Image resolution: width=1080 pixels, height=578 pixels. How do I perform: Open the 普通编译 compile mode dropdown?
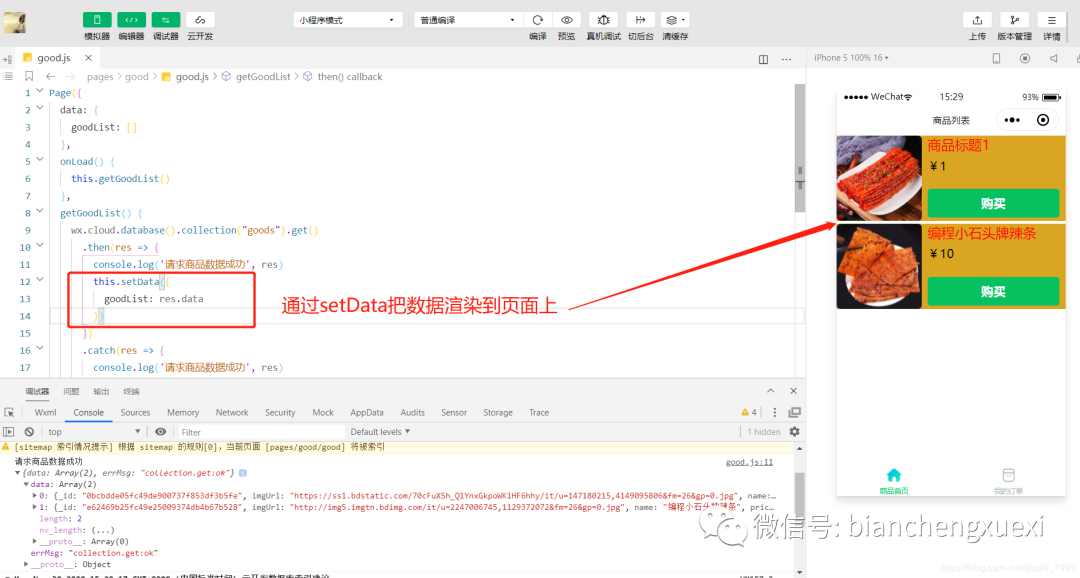(467, 20)
